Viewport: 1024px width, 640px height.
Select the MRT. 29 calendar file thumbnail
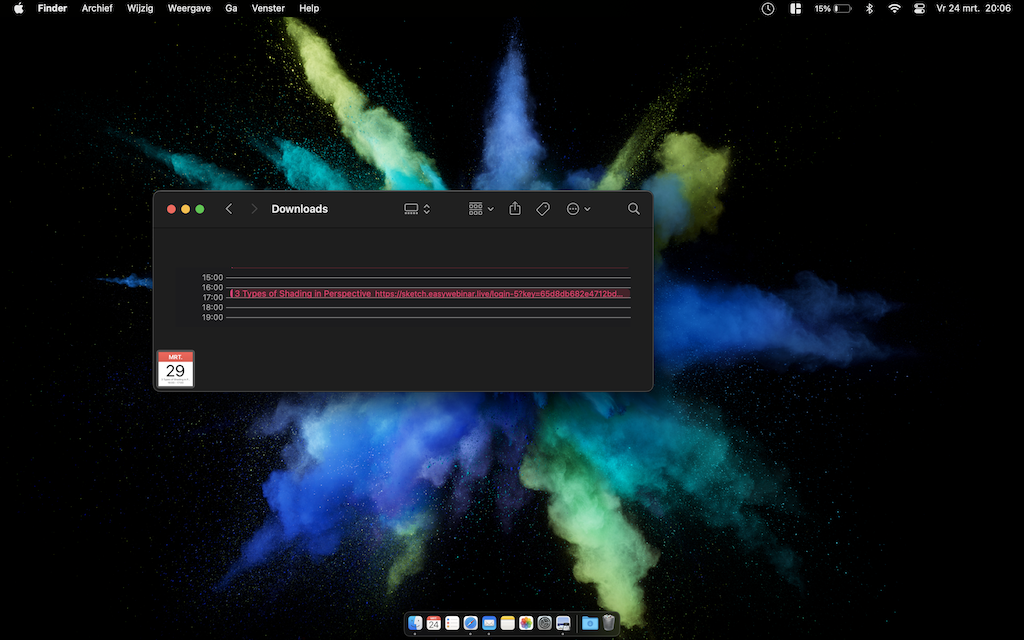coord(176,369)
